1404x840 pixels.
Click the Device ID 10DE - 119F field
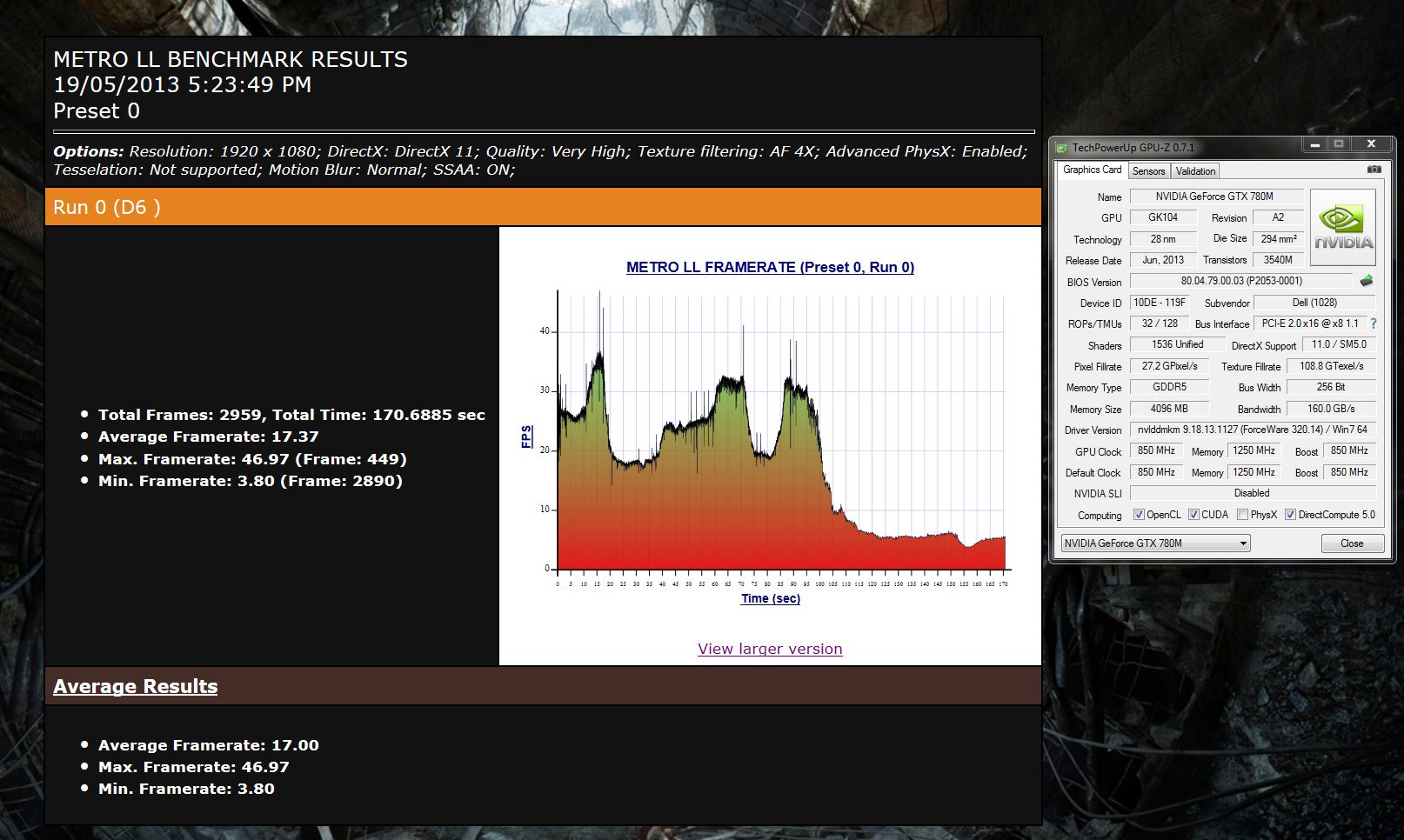coord(1160,303)
